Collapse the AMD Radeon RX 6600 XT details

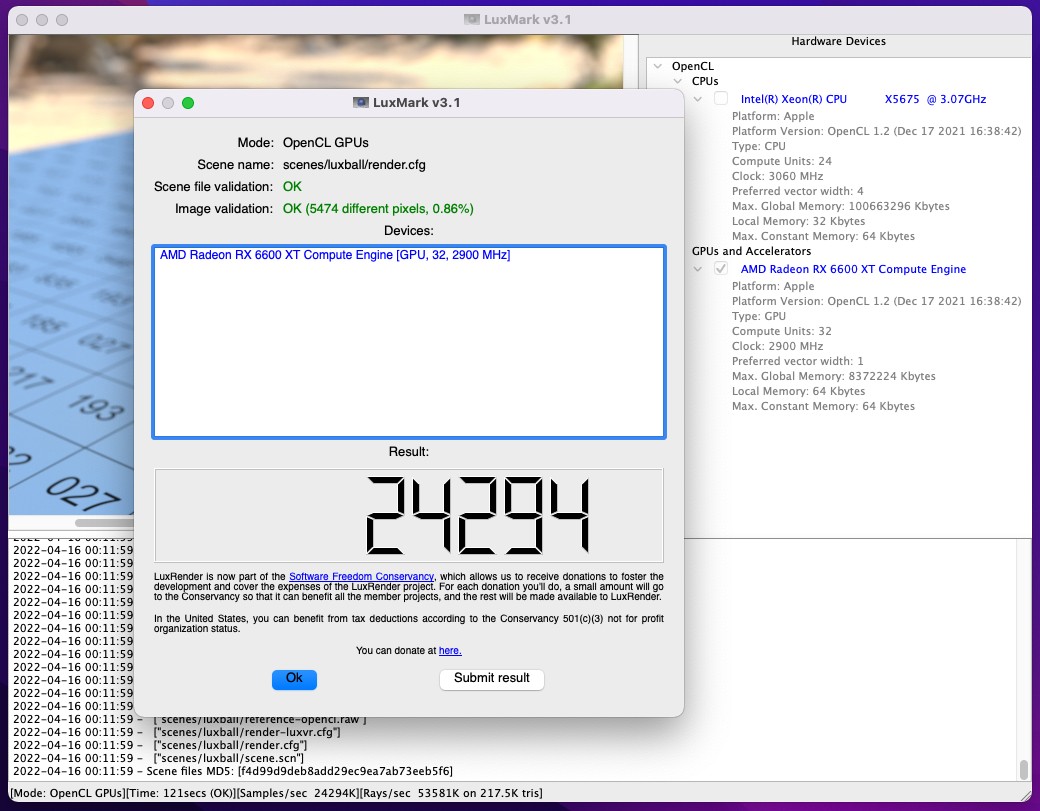coord(698,269)
